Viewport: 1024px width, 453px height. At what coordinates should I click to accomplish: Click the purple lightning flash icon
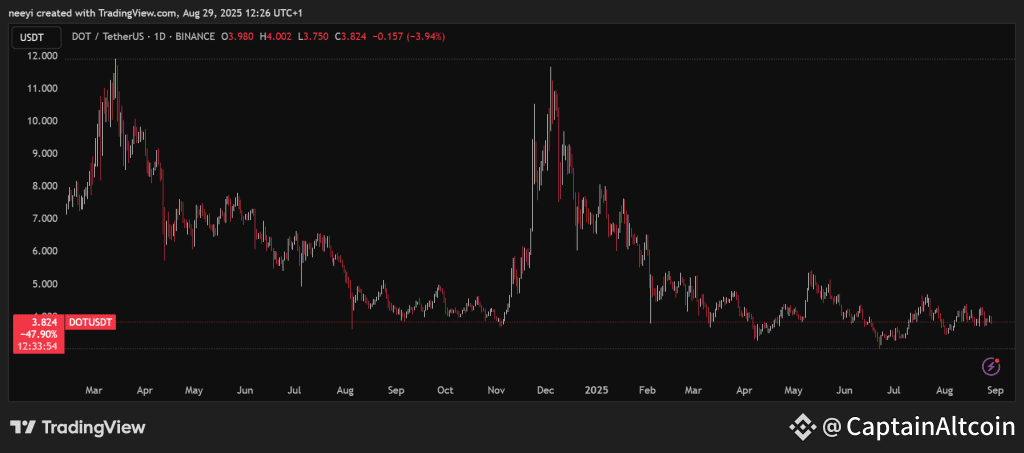point(991,366)
